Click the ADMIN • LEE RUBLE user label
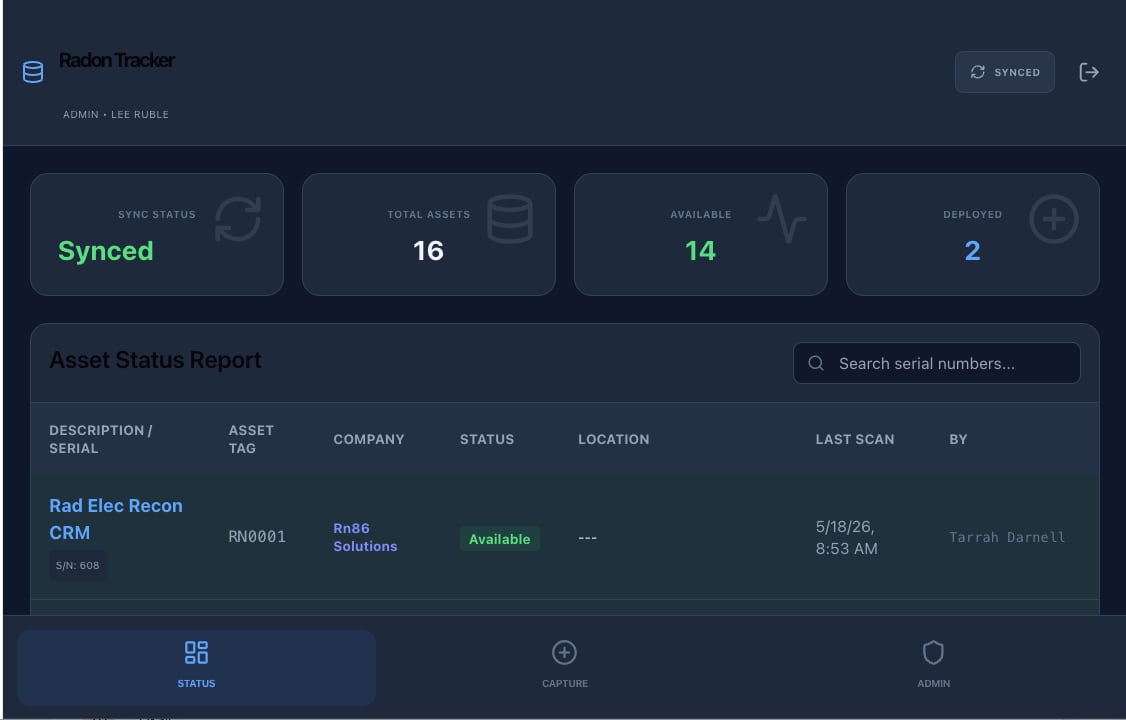 point(116,114)
